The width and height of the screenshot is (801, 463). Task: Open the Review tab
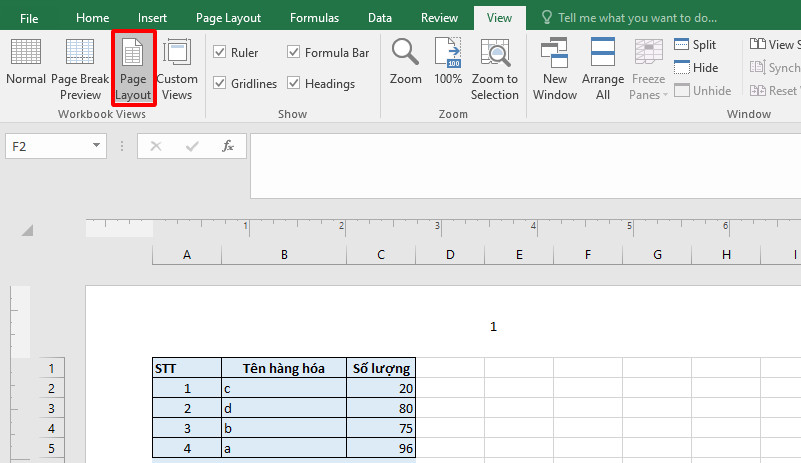439,18
